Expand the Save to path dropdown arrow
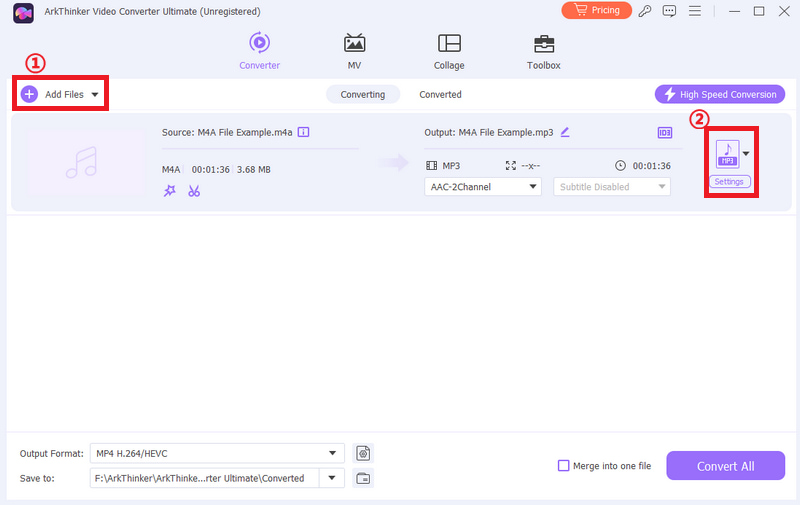This screenshot has width=800, height=505. tap(332, 478)
